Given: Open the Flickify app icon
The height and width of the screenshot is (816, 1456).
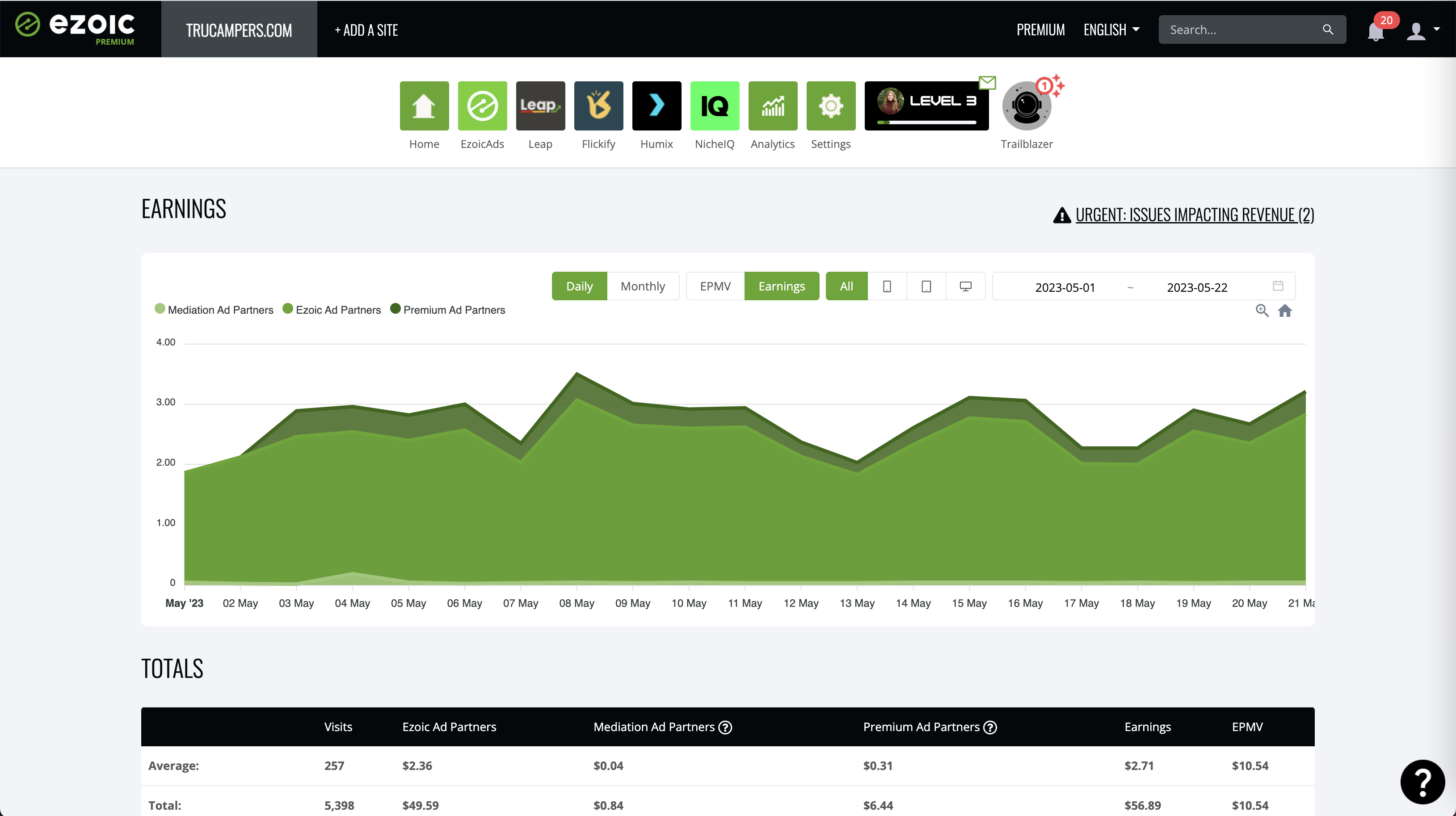Looking at the screenshot, I should [598, 105].
